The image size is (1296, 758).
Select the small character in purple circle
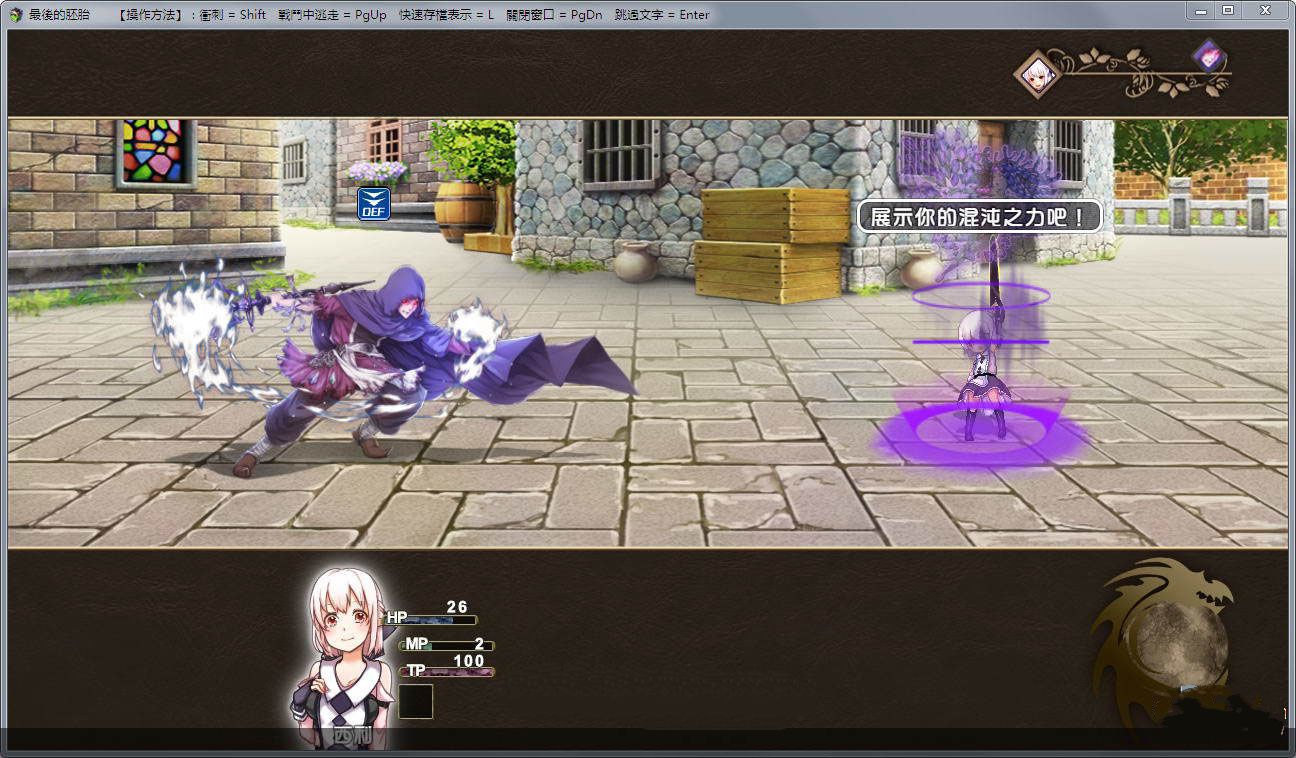978,377
